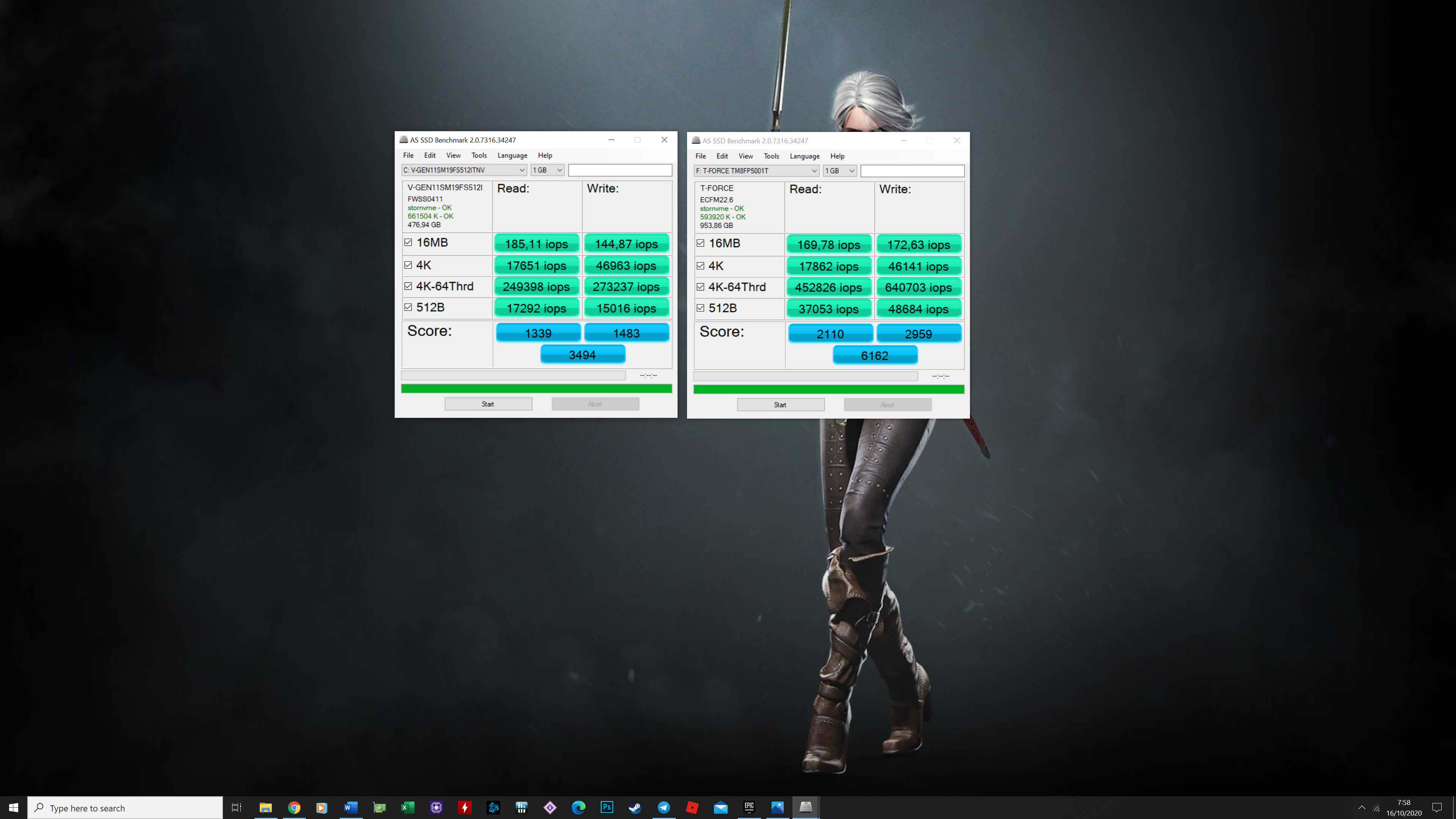Click the green progress bar in T-FORCE window
This screenshot has width=1456, height=819.
(828, 389)
